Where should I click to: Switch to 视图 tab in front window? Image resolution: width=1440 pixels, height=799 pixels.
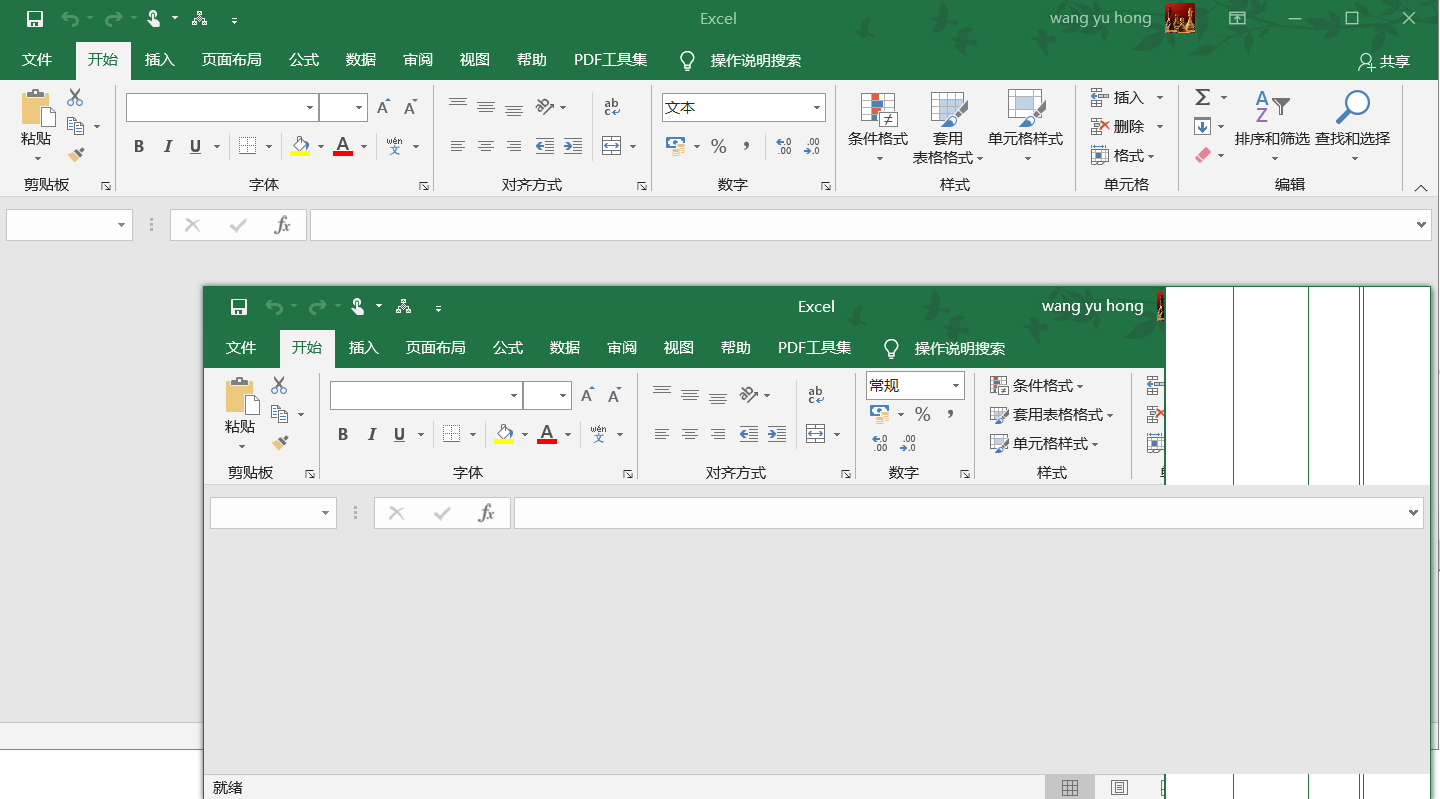[x=679, y=348]
